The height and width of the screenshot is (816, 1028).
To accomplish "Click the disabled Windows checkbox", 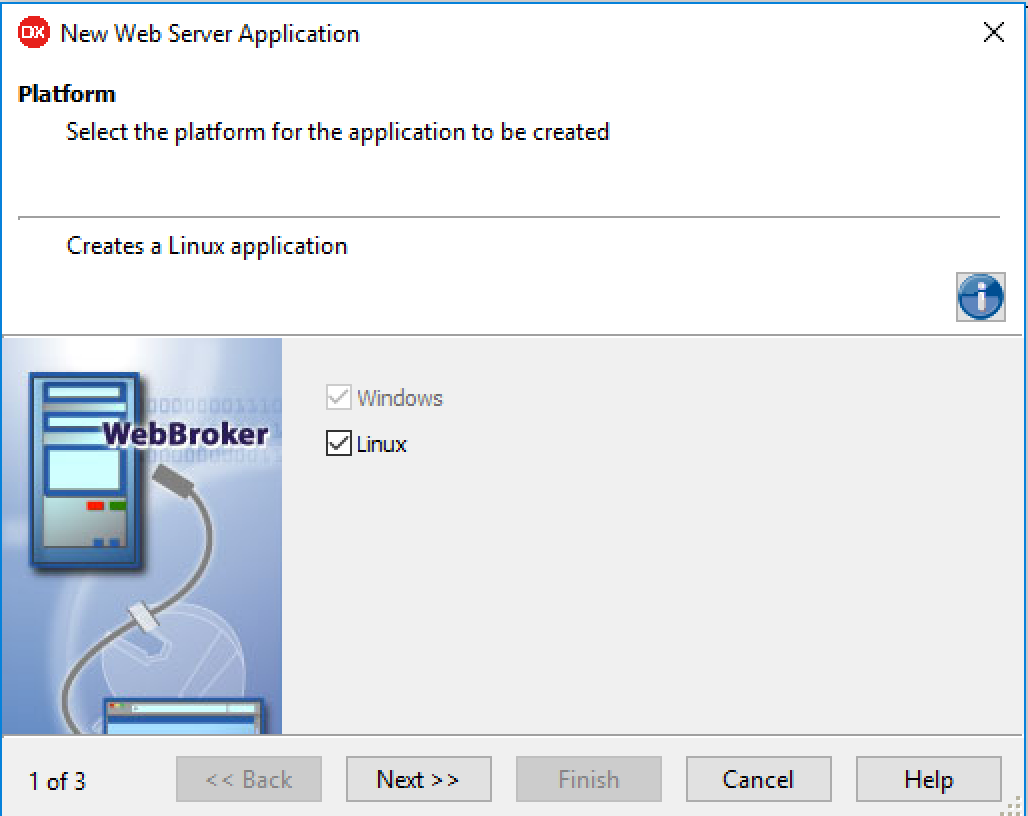I will [339, 397].
